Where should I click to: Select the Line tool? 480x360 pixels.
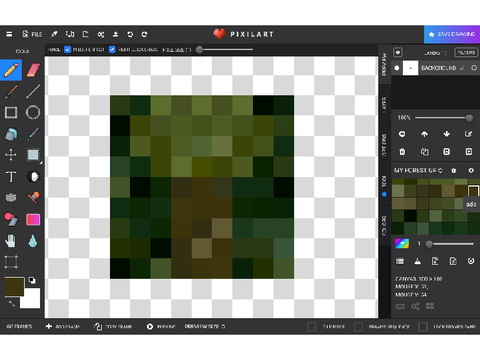tap(33, 91)
